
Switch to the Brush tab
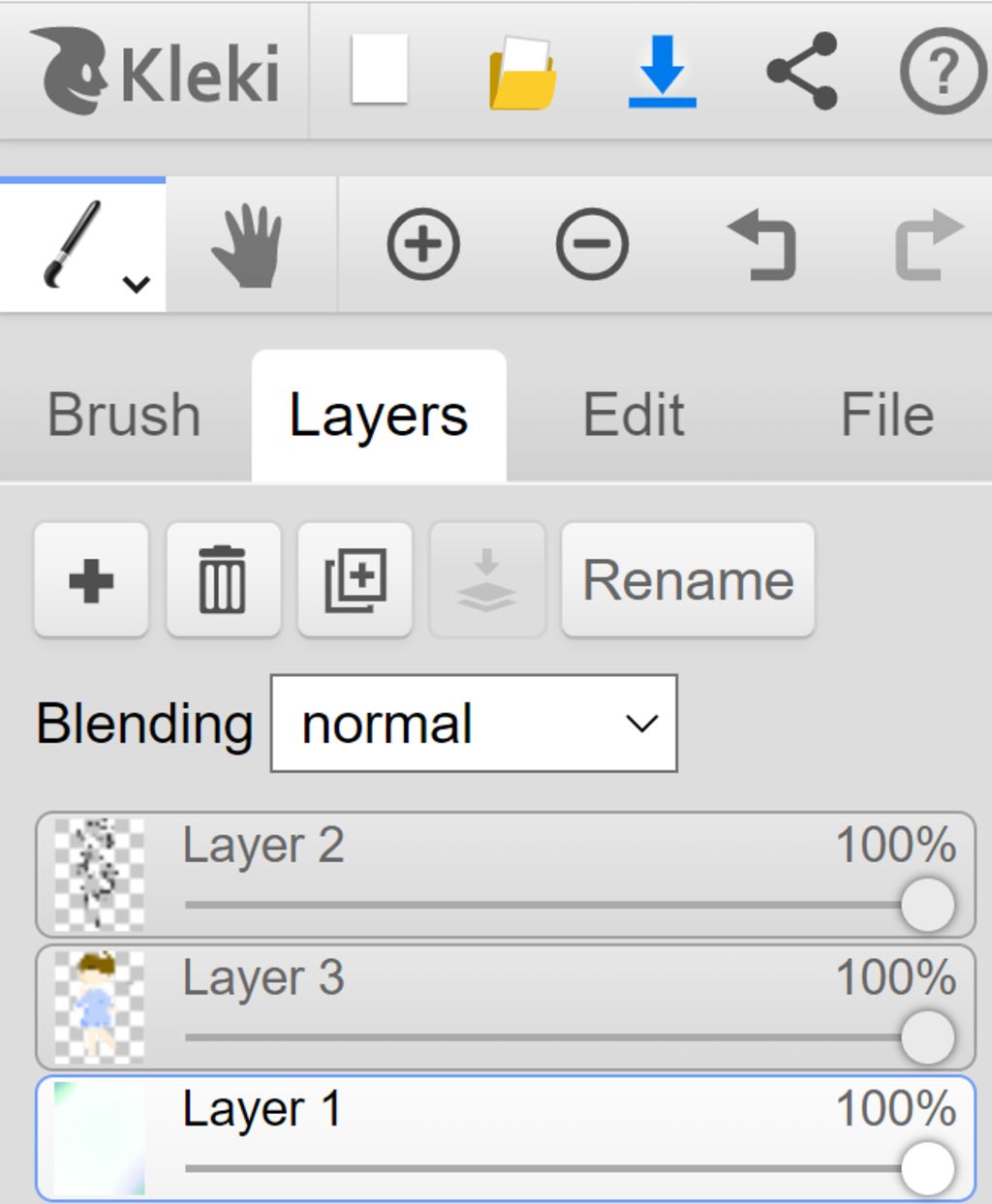[x=124, y=415]
